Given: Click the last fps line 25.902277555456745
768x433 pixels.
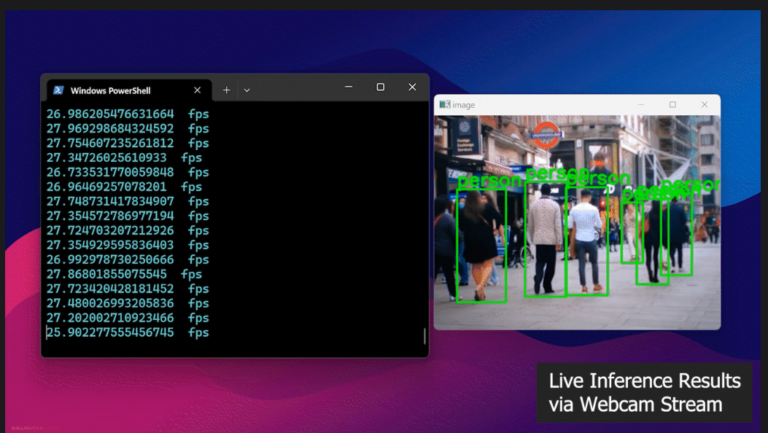Looking at the screenshot, I should coord(110,332).
